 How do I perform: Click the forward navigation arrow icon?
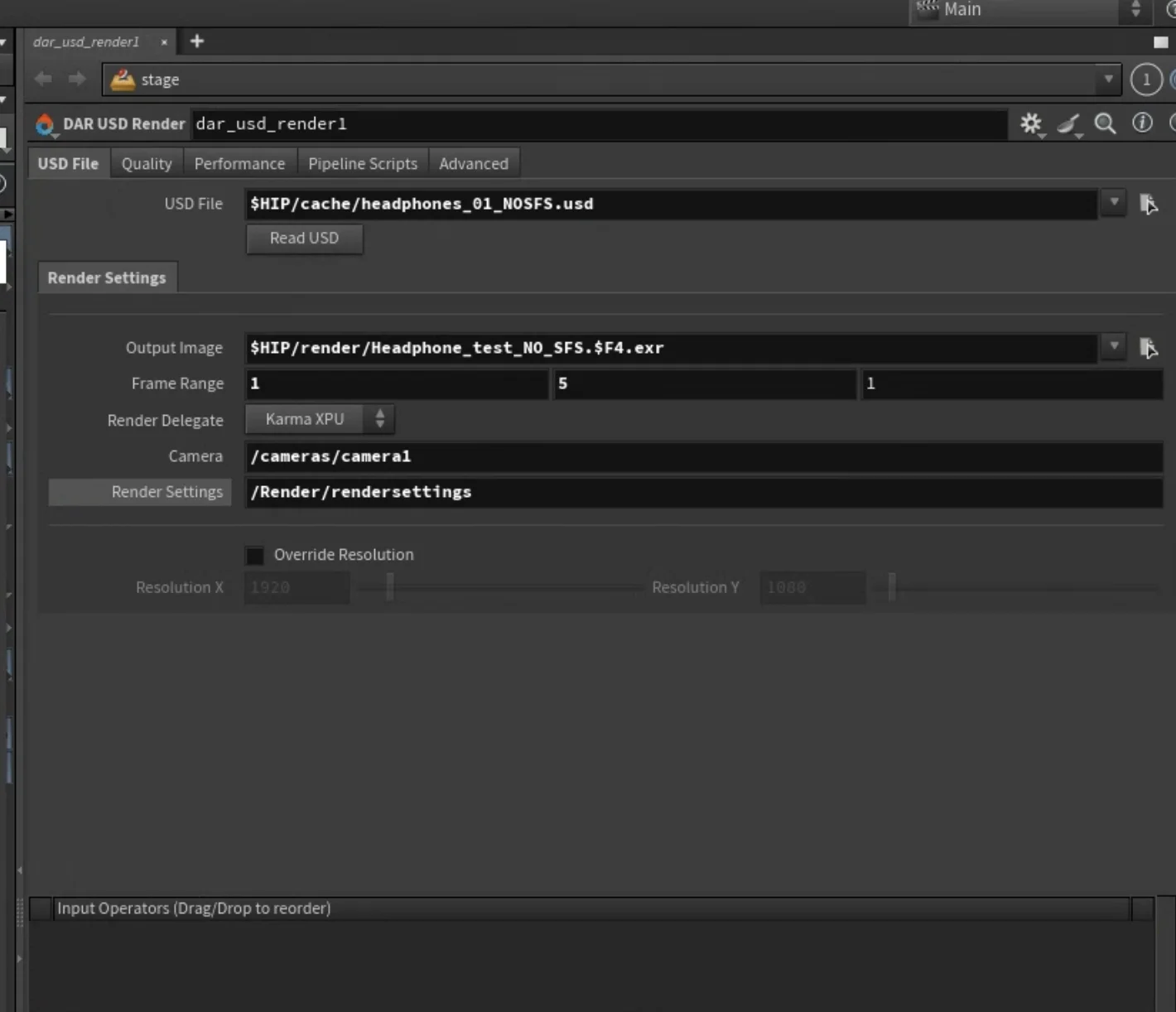[x=76, y=79]
